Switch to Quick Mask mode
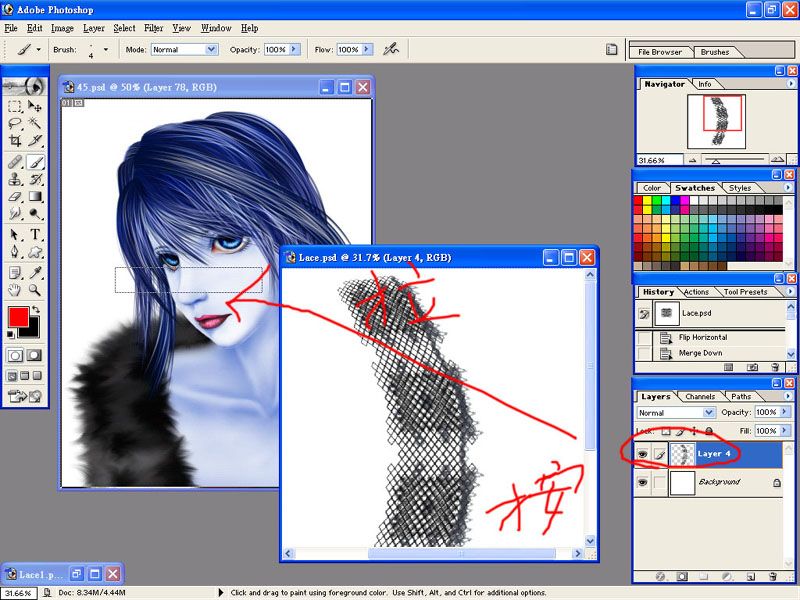This screenshot has height=600, width=800. (34, 355)
